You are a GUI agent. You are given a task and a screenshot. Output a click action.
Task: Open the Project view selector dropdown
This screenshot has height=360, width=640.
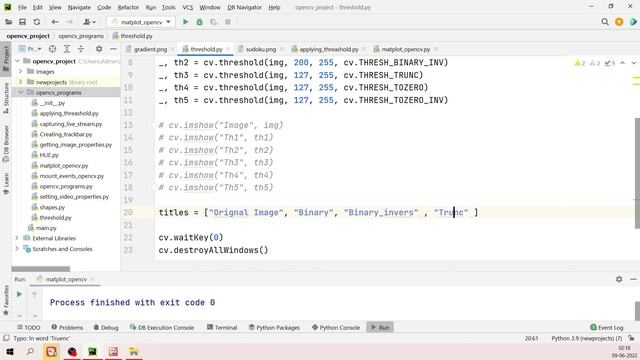tap(31, 49)
